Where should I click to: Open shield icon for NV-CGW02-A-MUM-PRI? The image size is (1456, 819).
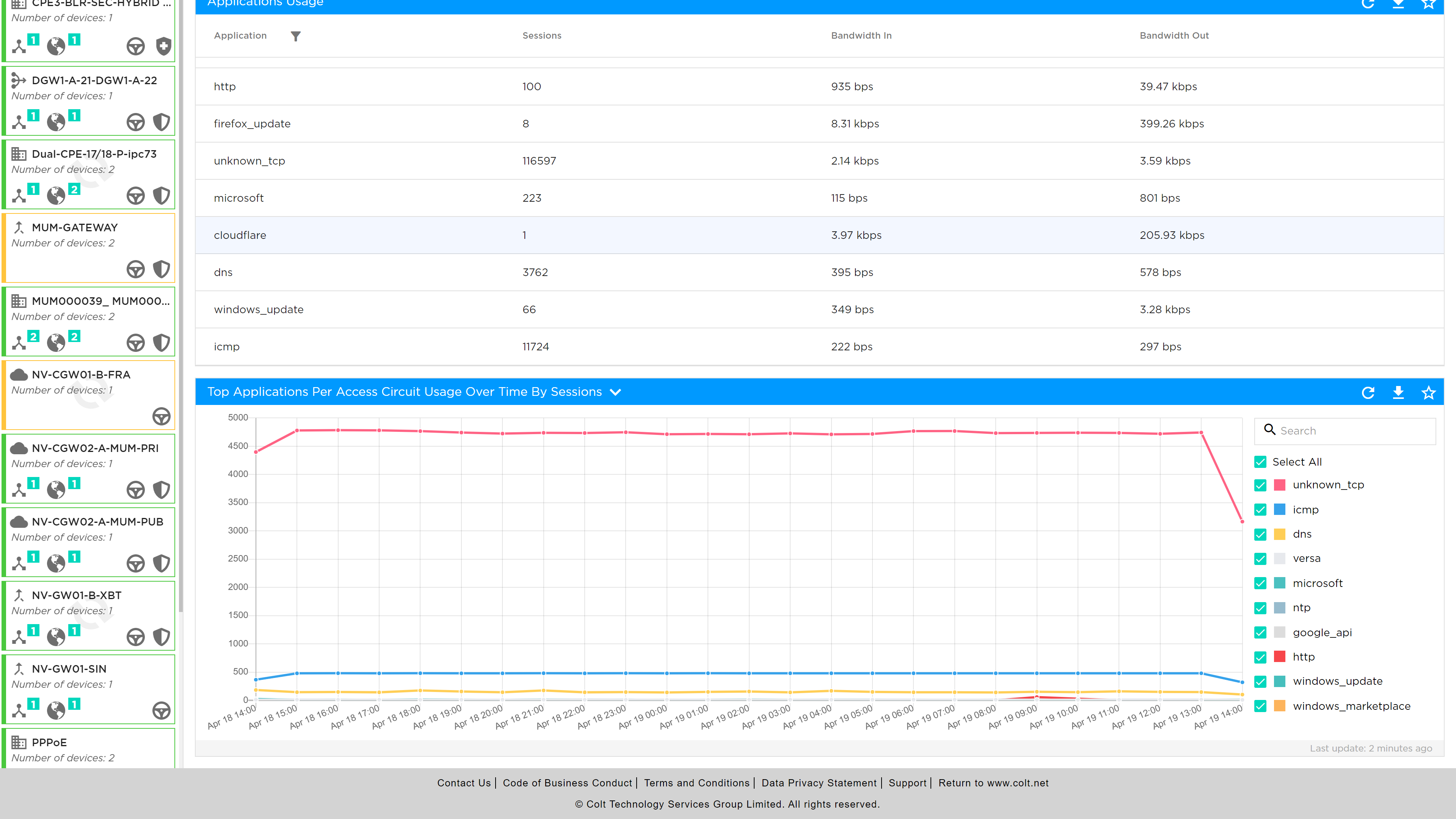click(162, 490)
